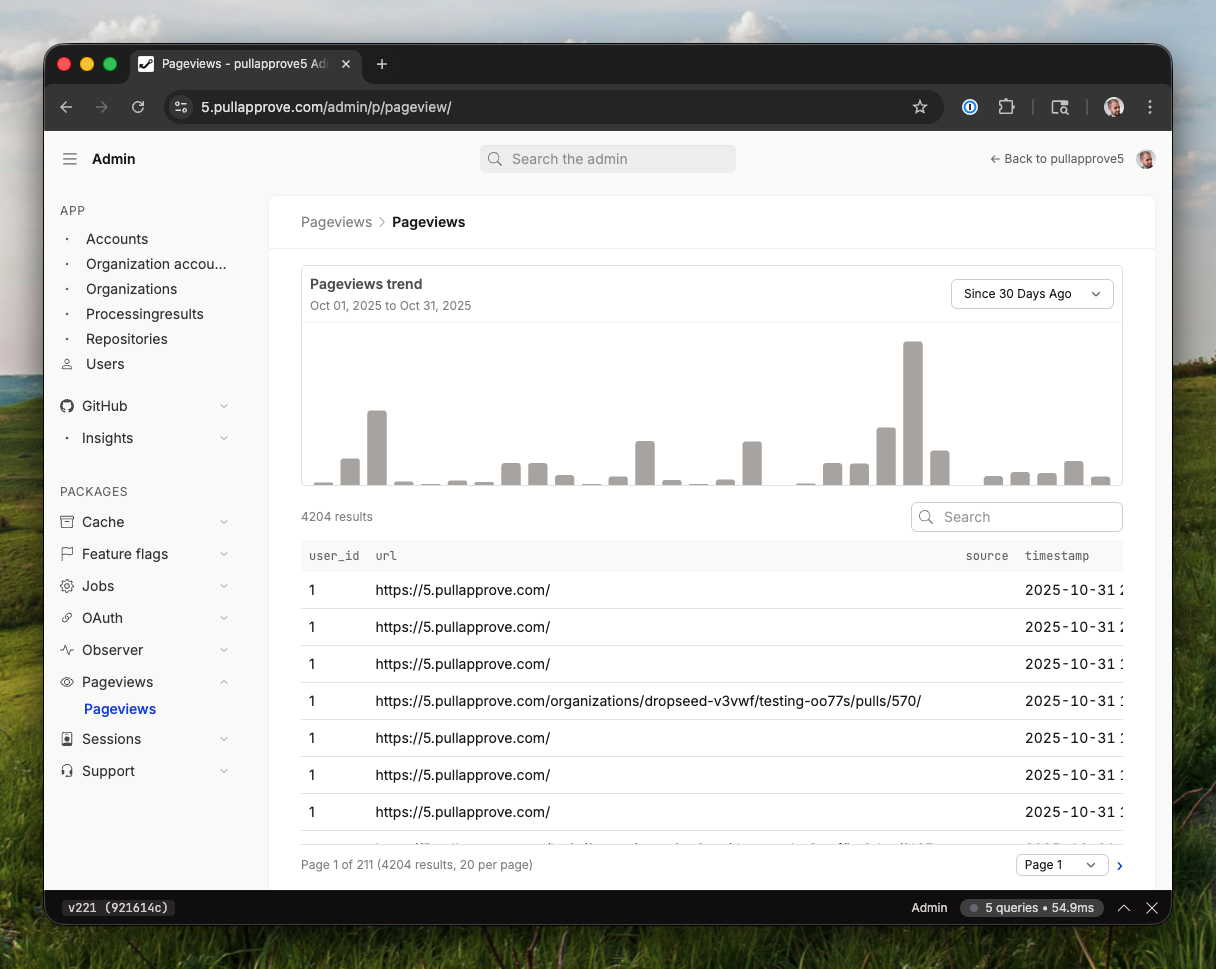
Task: Open the Page 1 selector dropdown
Action: click(1061, 865)
